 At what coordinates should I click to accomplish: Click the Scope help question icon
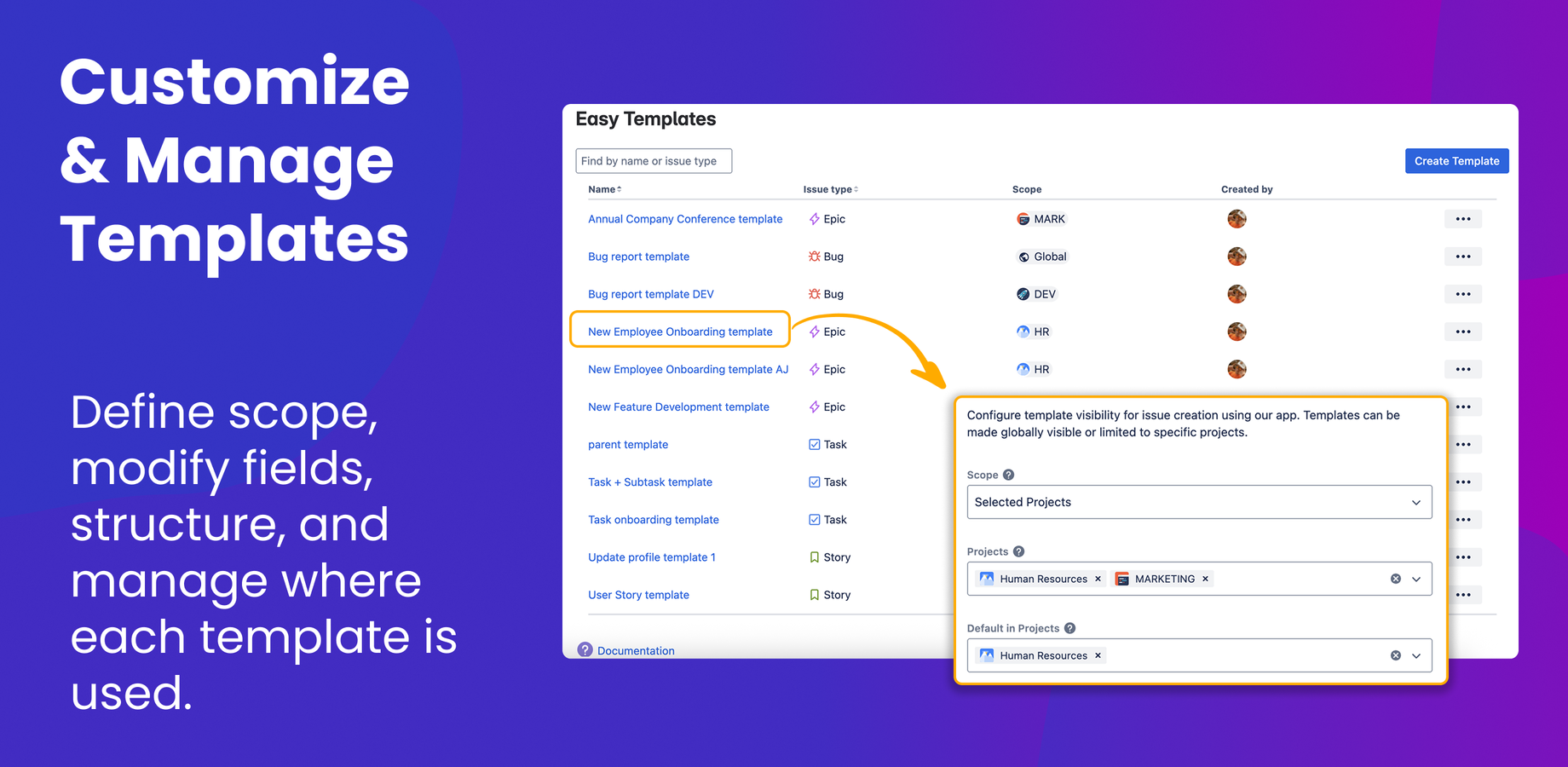(1008, 475)
